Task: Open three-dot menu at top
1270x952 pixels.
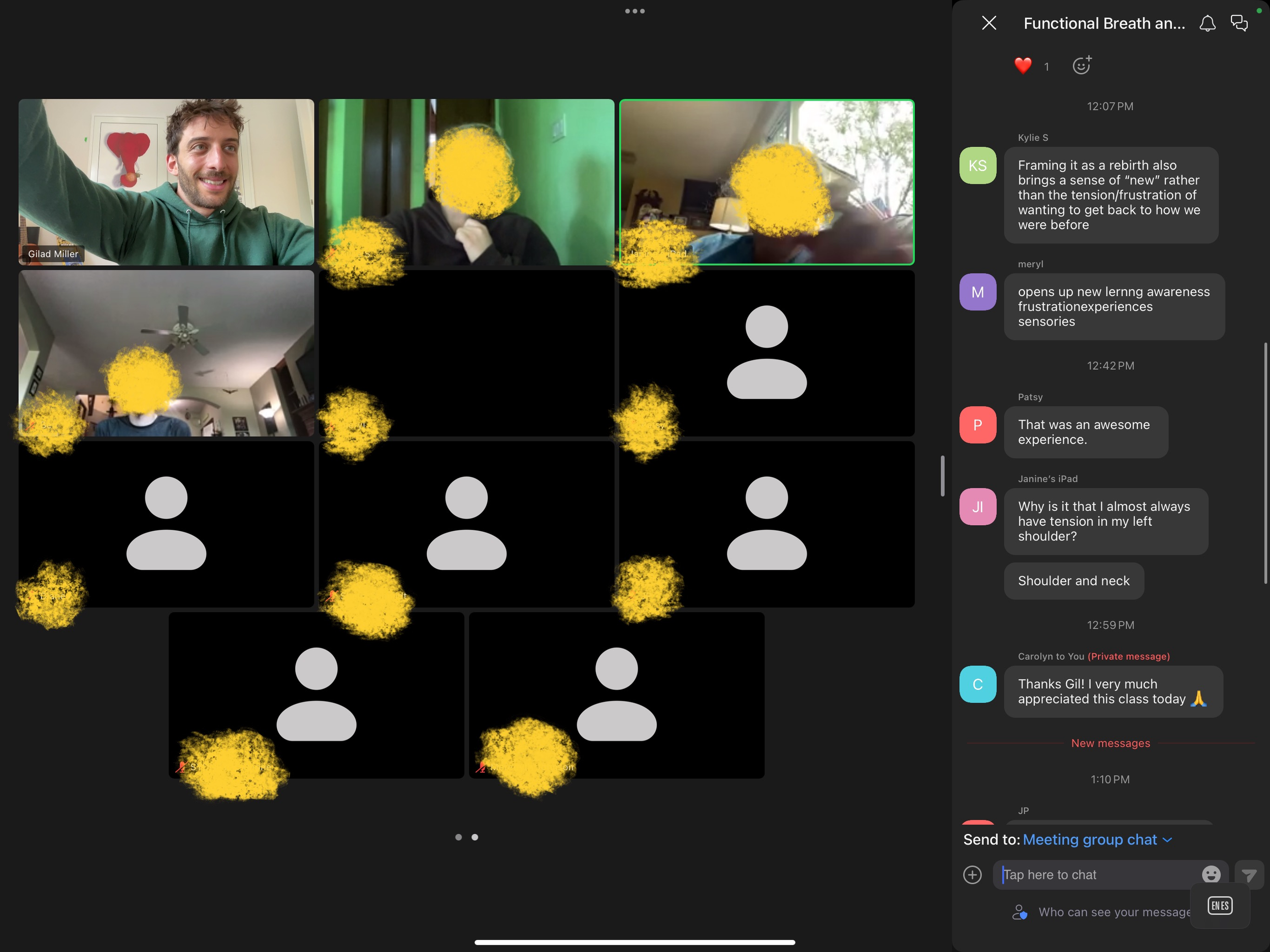Action: tap(634, 11)
